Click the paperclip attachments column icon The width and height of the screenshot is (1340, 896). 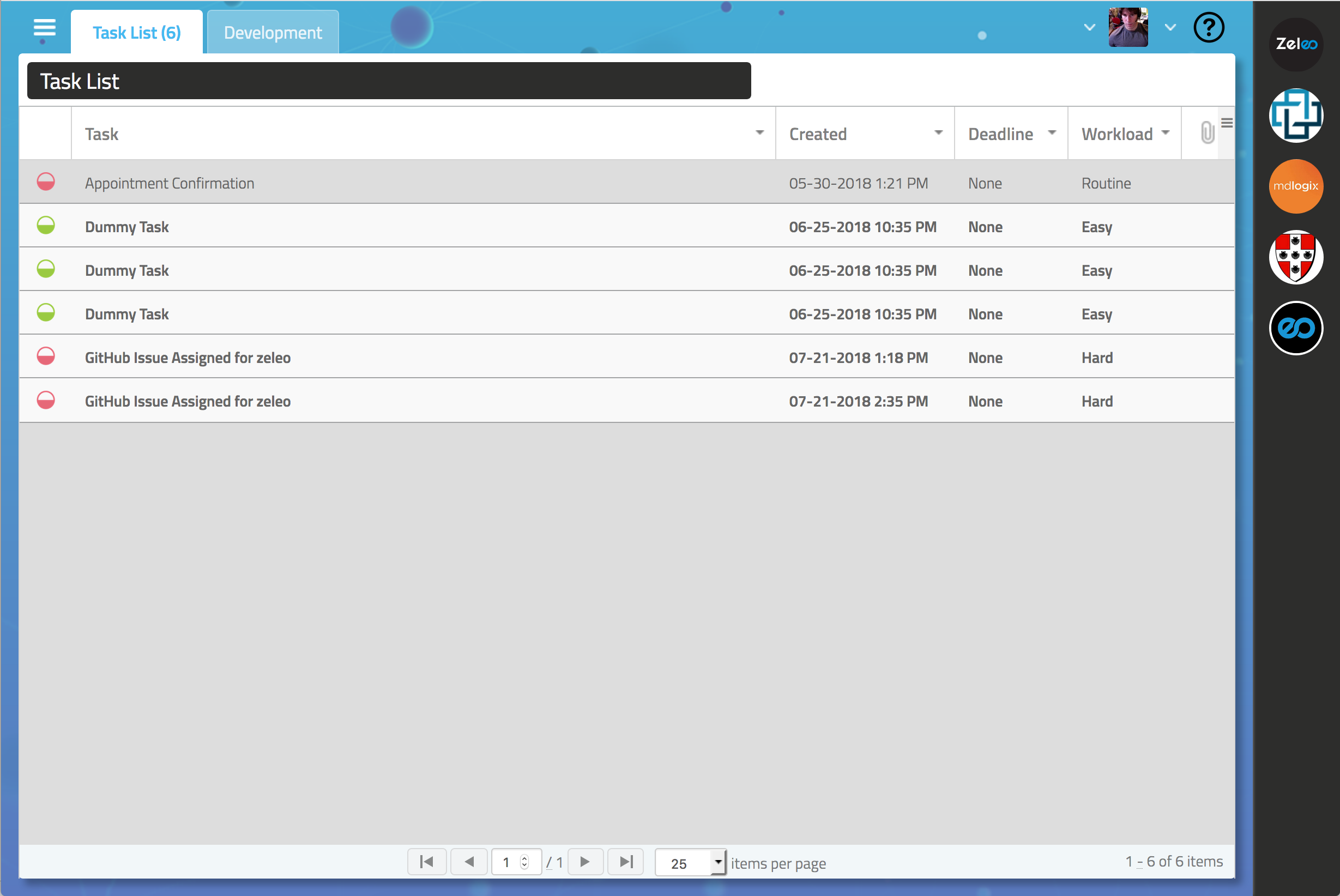(x=1206, y=133)
